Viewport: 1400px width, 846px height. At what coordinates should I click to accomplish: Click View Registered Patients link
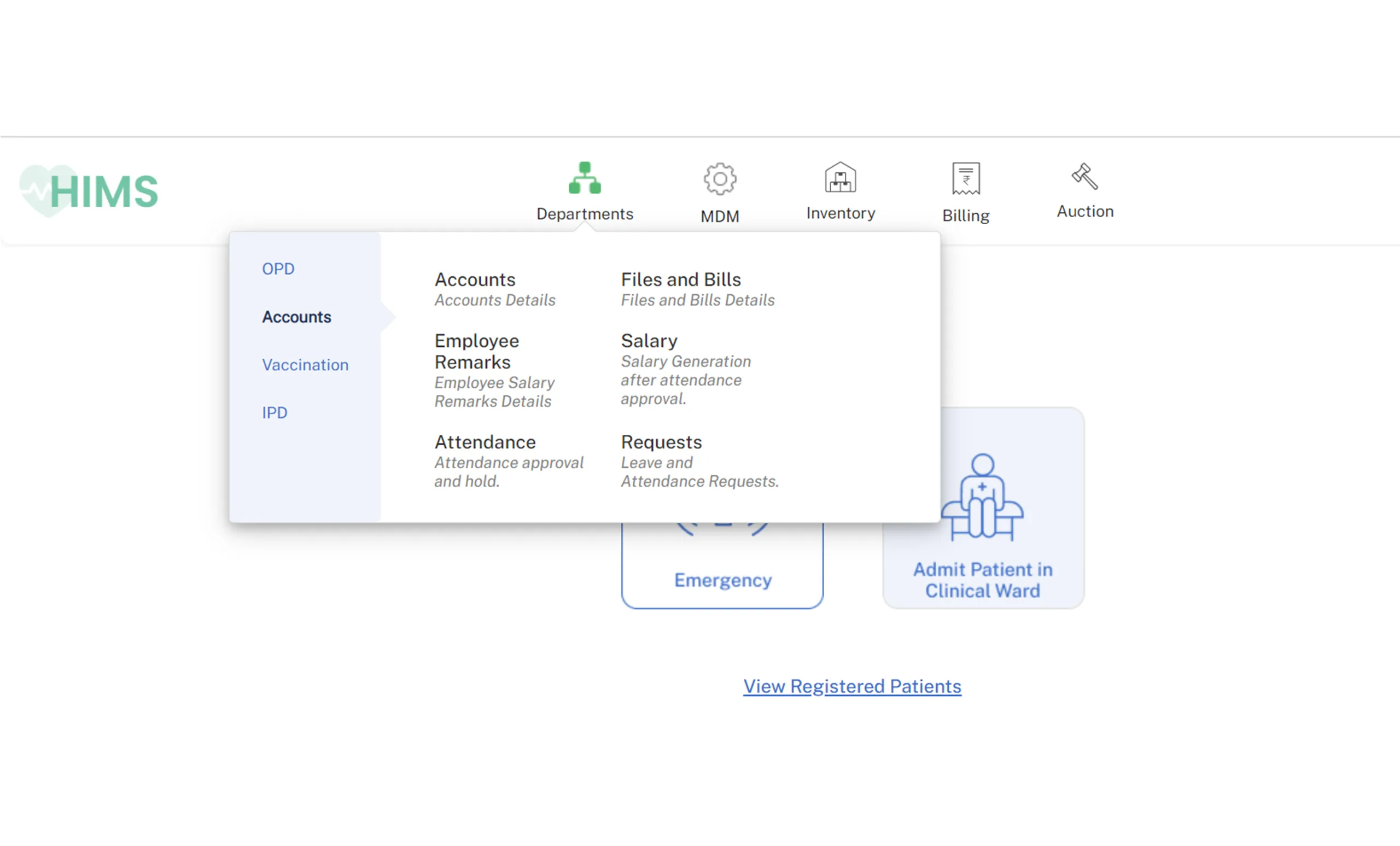point(852,686)
